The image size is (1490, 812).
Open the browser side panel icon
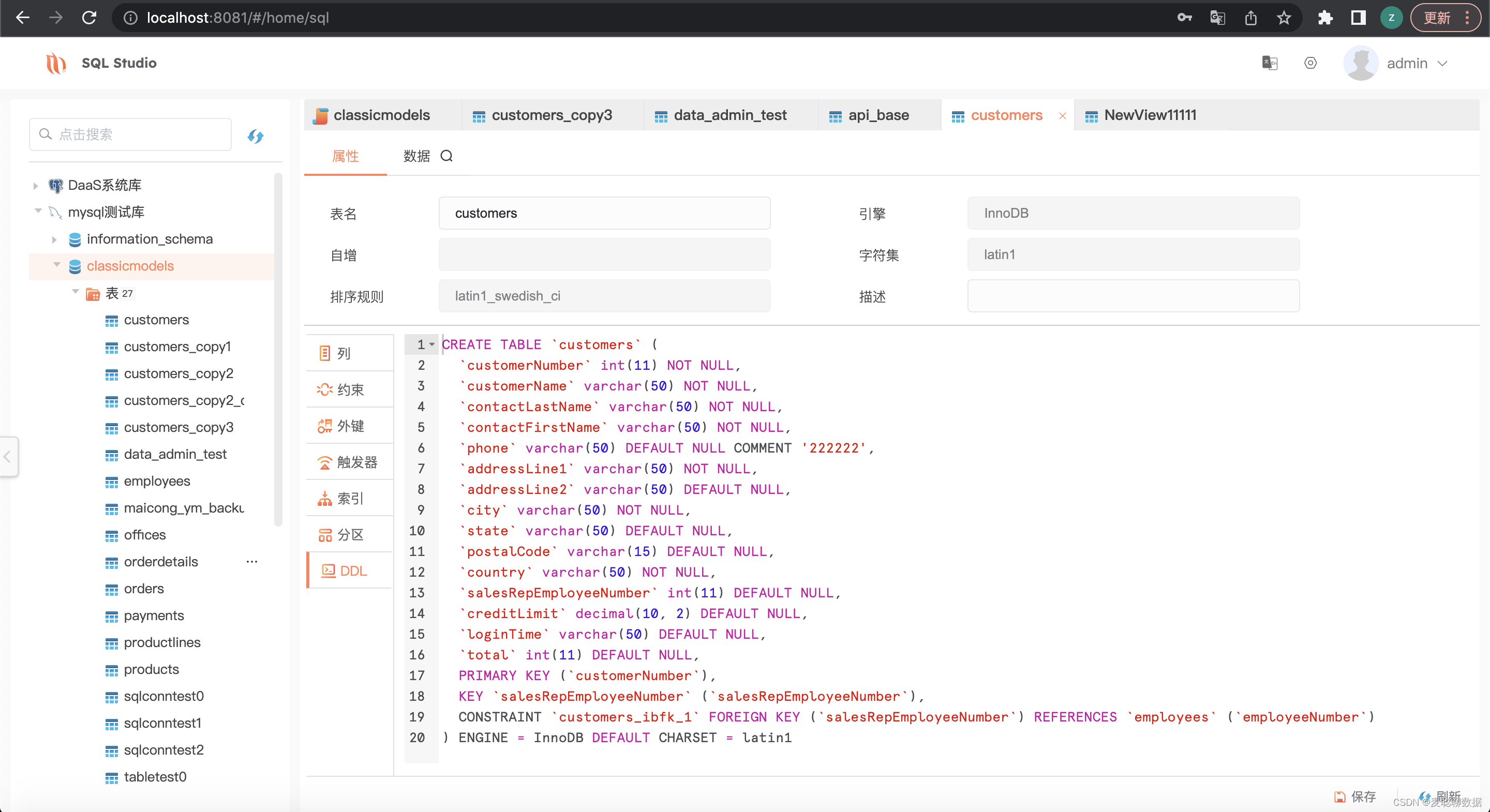pyautogui.click(x=1358, y=18)
